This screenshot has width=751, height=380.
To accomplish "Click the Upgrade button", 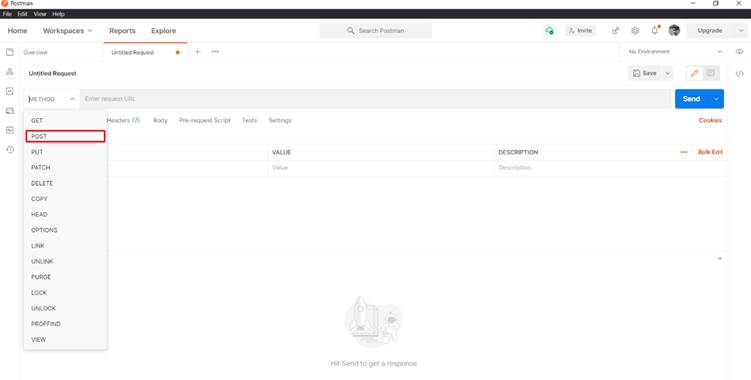I will pos(710,31).
